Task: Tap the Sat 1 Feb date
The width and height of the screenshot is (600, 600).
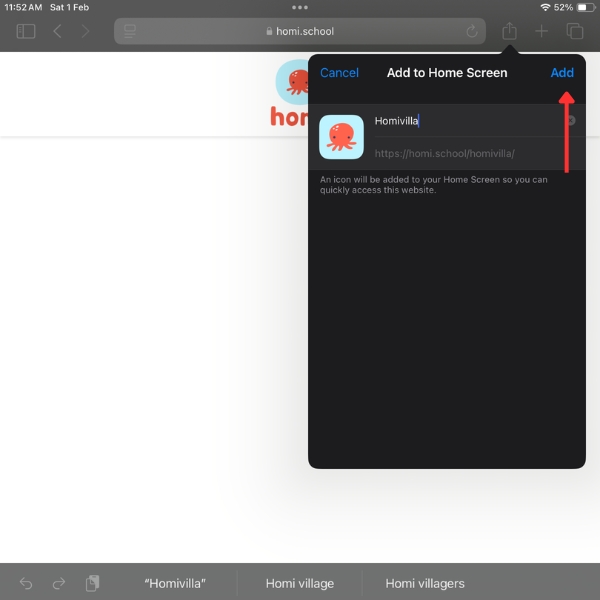Action: (x=69, y=7)
